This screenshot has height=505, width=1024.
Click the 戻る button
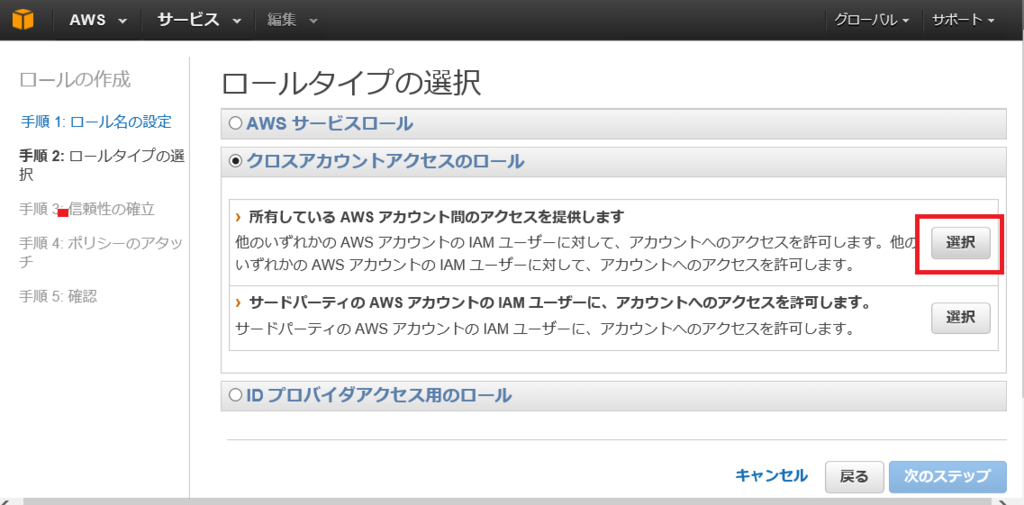pyautogui.click(x=854, y=477)
